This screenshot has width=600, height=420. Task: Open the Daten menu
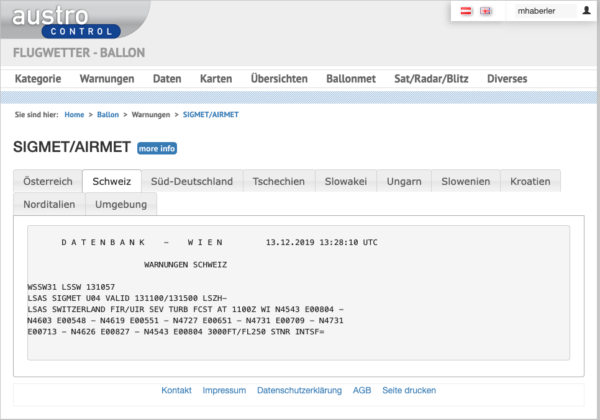tap(167, 78)
